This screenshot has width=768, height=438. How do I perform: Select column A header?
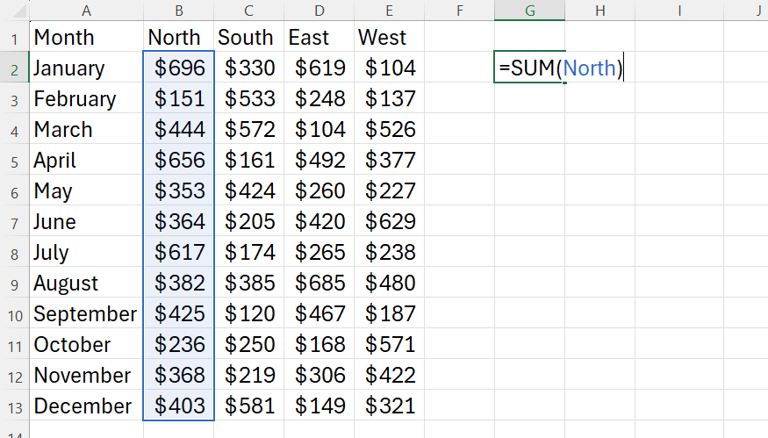pyautogui.click(x=86, y=10)
